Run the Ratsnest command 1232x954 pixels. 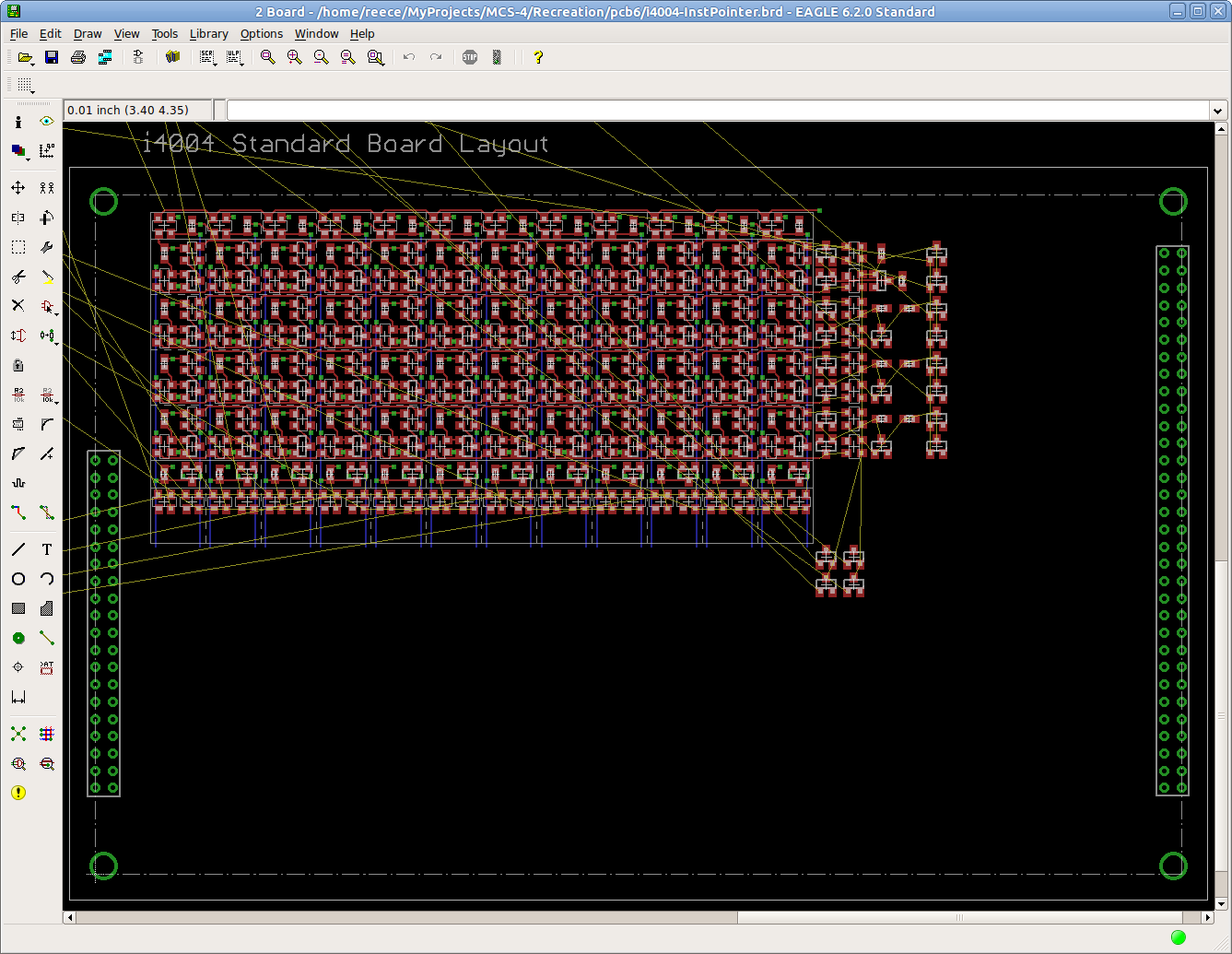(x=18, y=734)
